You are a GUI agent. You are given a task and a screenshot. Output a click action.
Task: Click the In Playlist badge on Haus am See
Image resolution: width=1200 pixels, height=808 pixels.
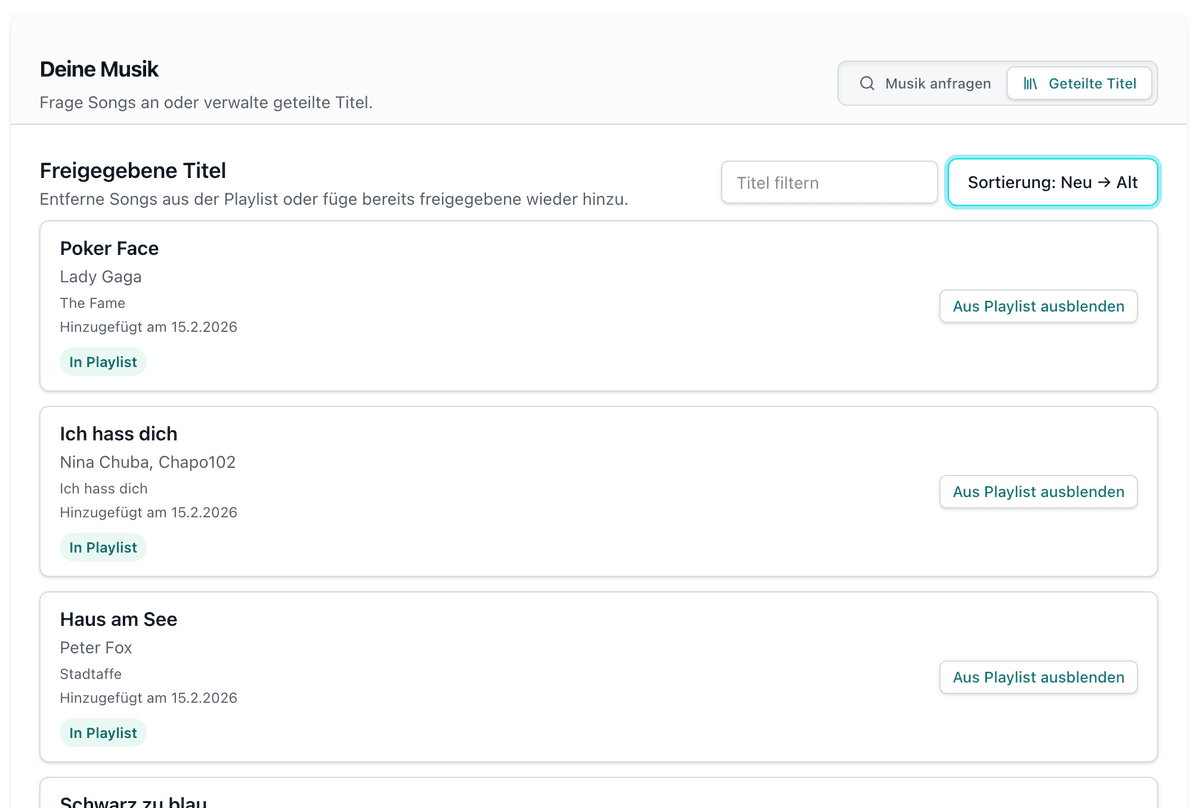pyautogui.click(x=103, y=733)
